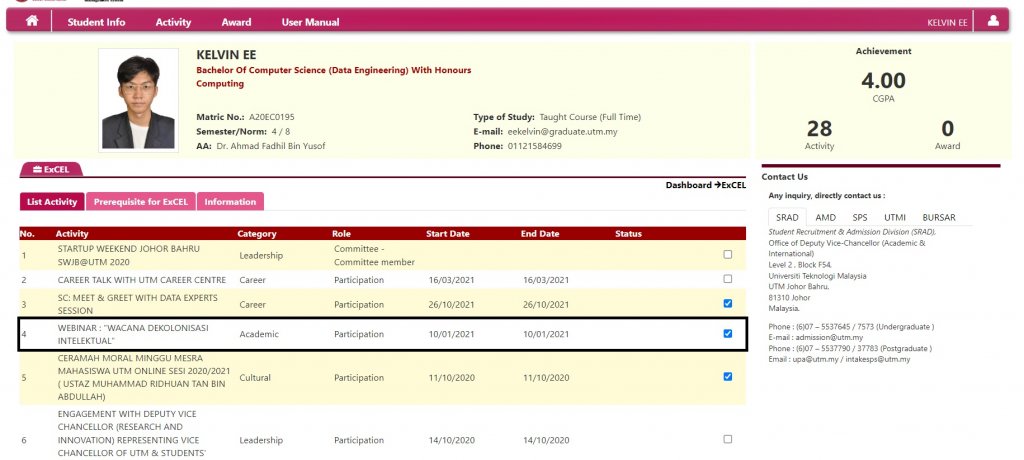Select the List Activity tab
This screenshot has height=460, width=1024.
pyautogui.click(x=52, y=202)
